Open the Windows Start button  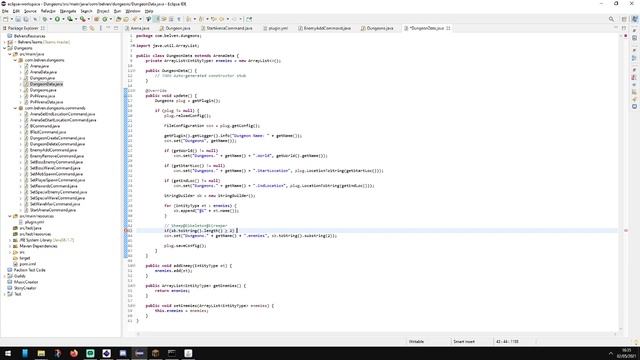(8, 353)
